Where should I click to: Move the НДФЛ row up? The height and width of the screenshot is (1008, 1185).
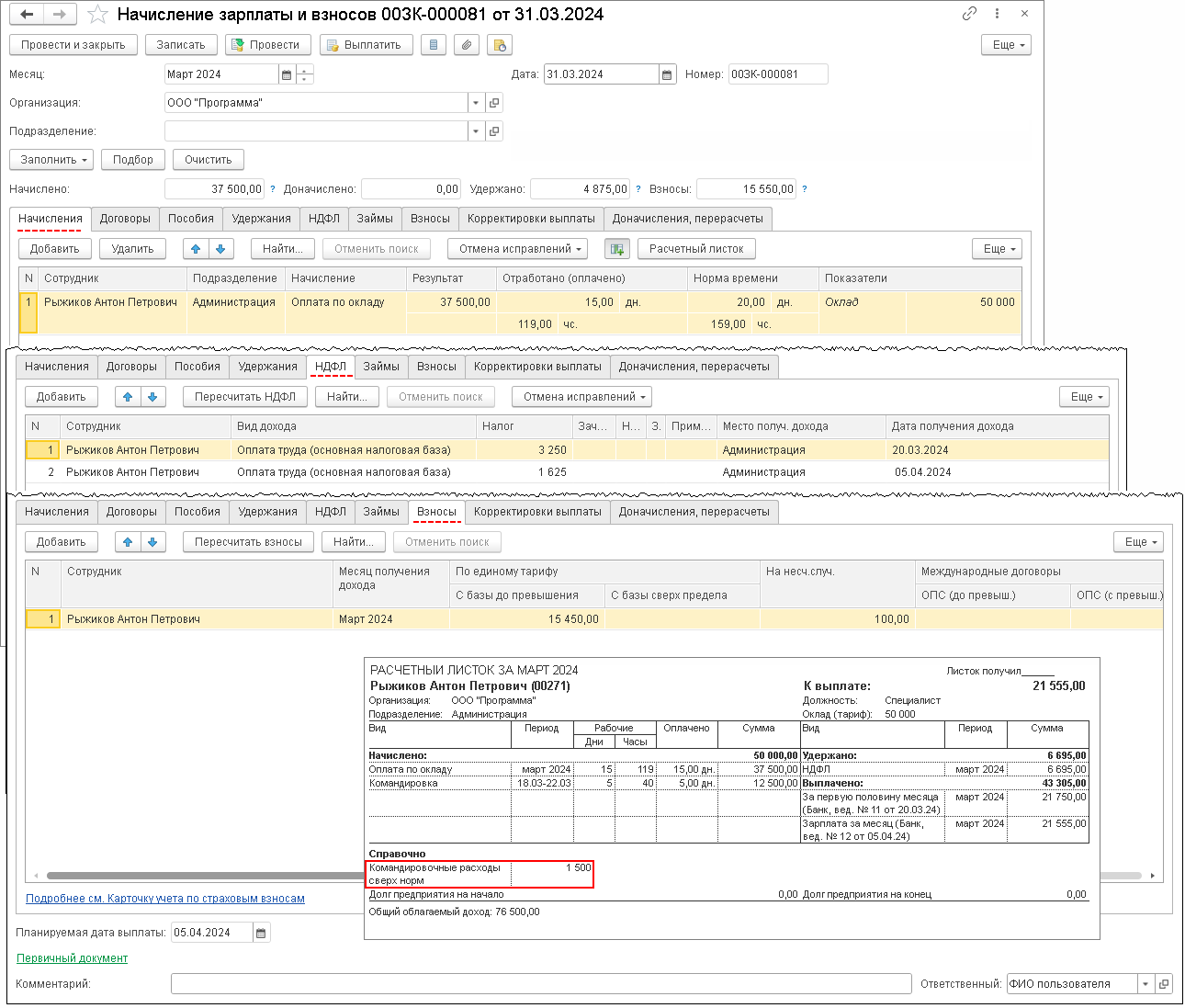tap(128, 397)
